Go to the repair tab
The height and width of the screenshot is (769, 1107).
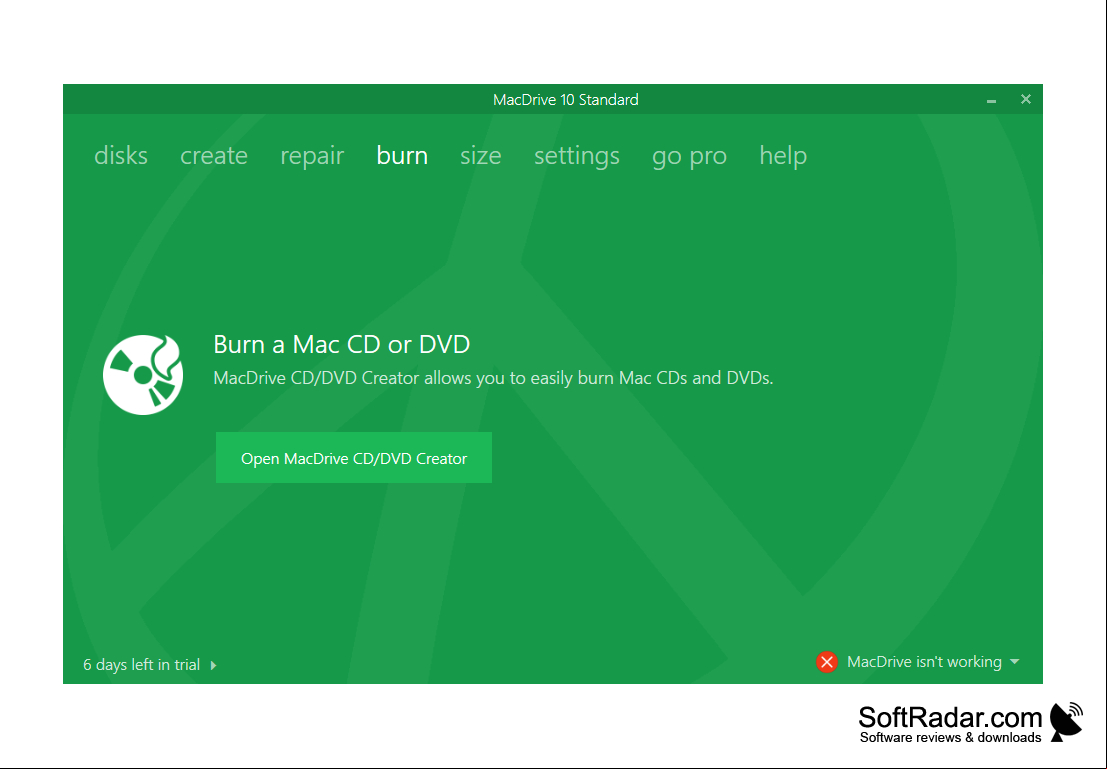click(312, 156)
